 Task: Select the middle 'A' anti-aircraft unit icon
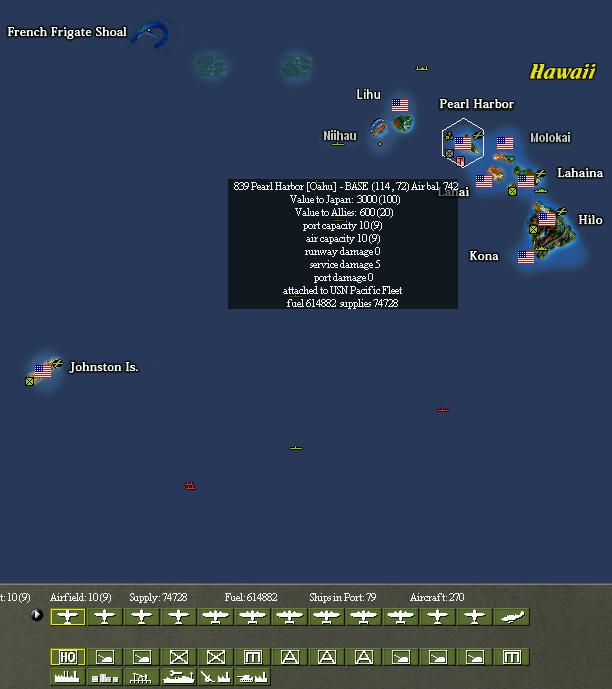(327, 657)
